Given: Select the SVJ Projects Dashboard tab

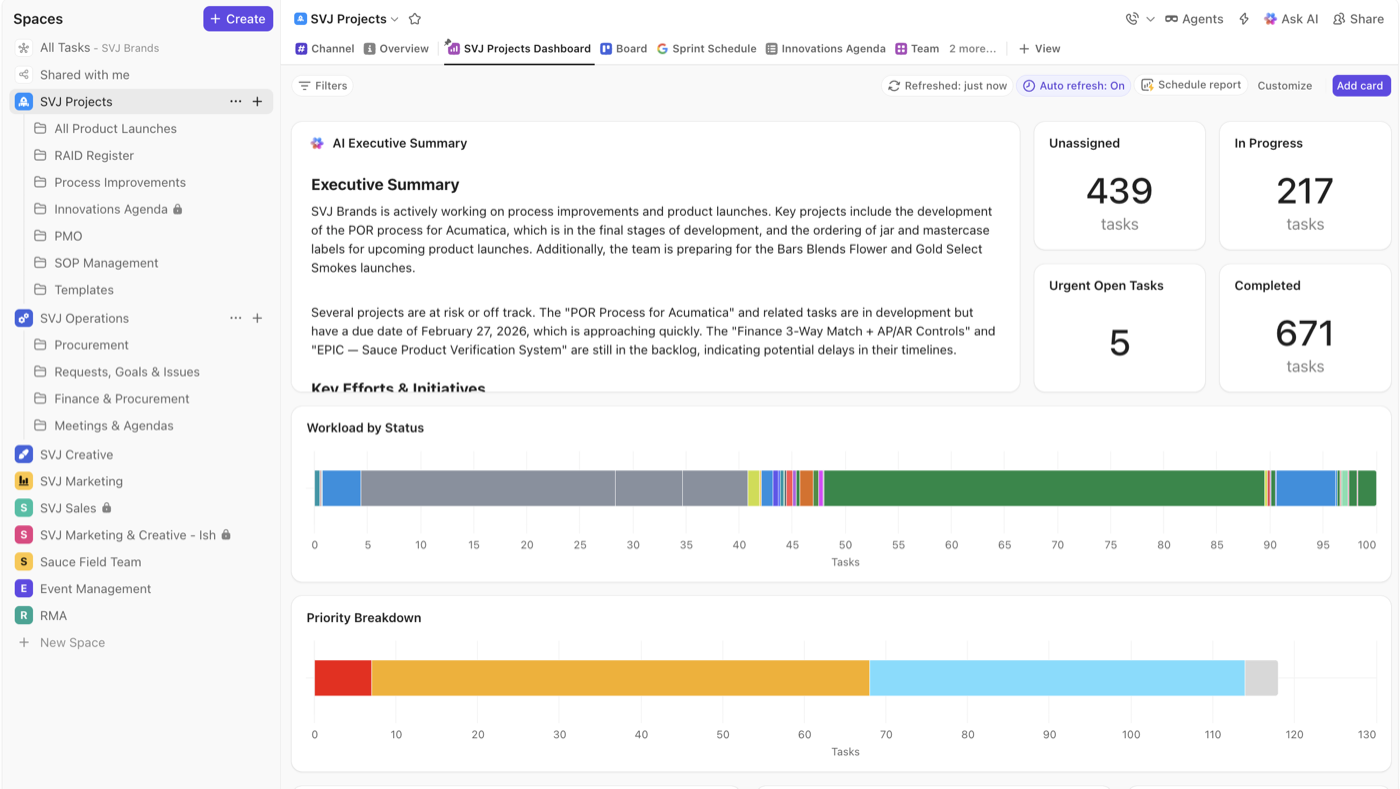Looking at the screenshot, I should tap(519, 48).
